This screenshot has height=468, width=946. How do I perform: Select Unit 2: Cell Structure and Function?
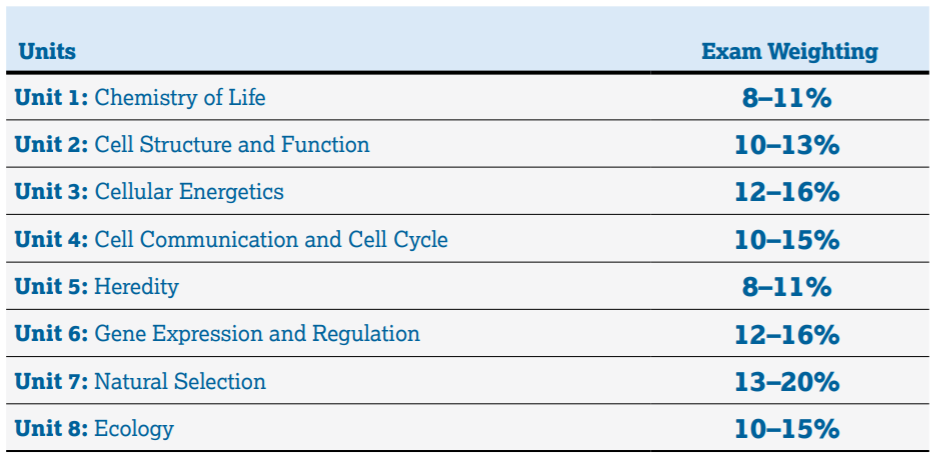192,145
